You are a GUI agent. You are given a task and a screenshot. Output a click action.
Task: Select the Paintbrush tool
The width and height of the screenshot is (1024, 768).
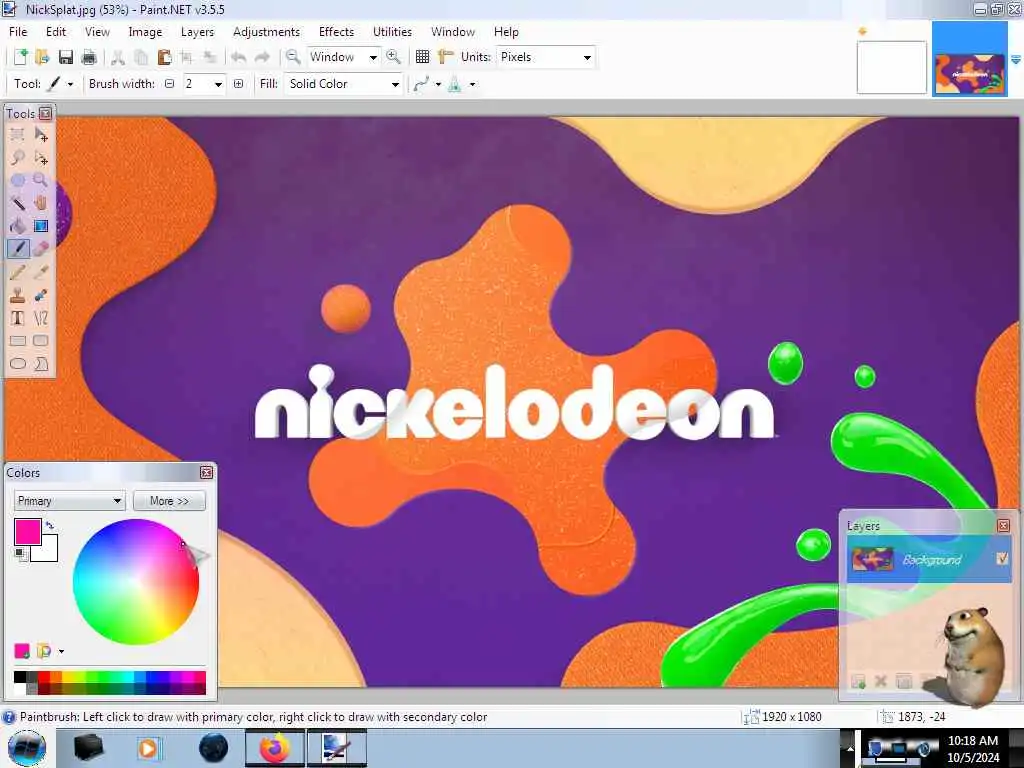click(18, 249)
